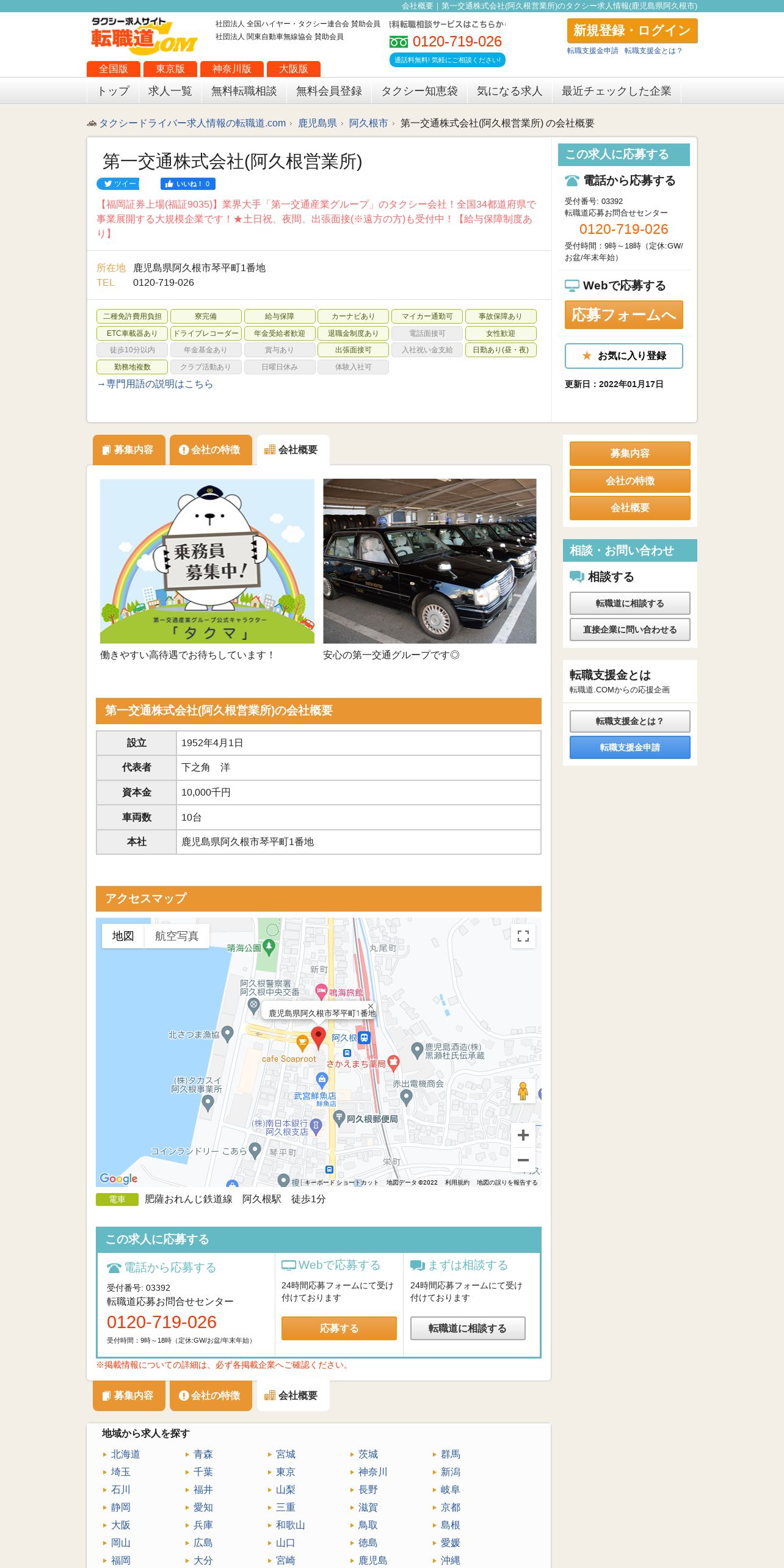
Task: Open 求人一覧 in the navigation bar
Action: tap(170, 91)
